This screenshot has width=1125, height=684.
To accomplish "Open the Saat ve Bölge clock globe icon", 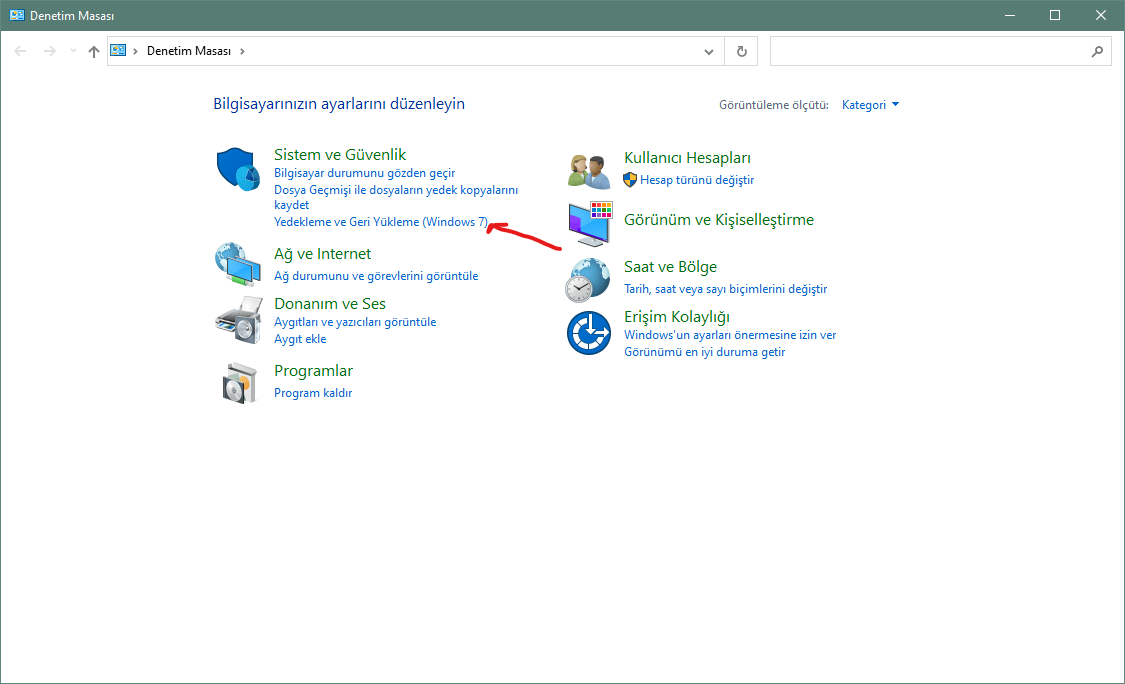I will [x=588, y=280].
